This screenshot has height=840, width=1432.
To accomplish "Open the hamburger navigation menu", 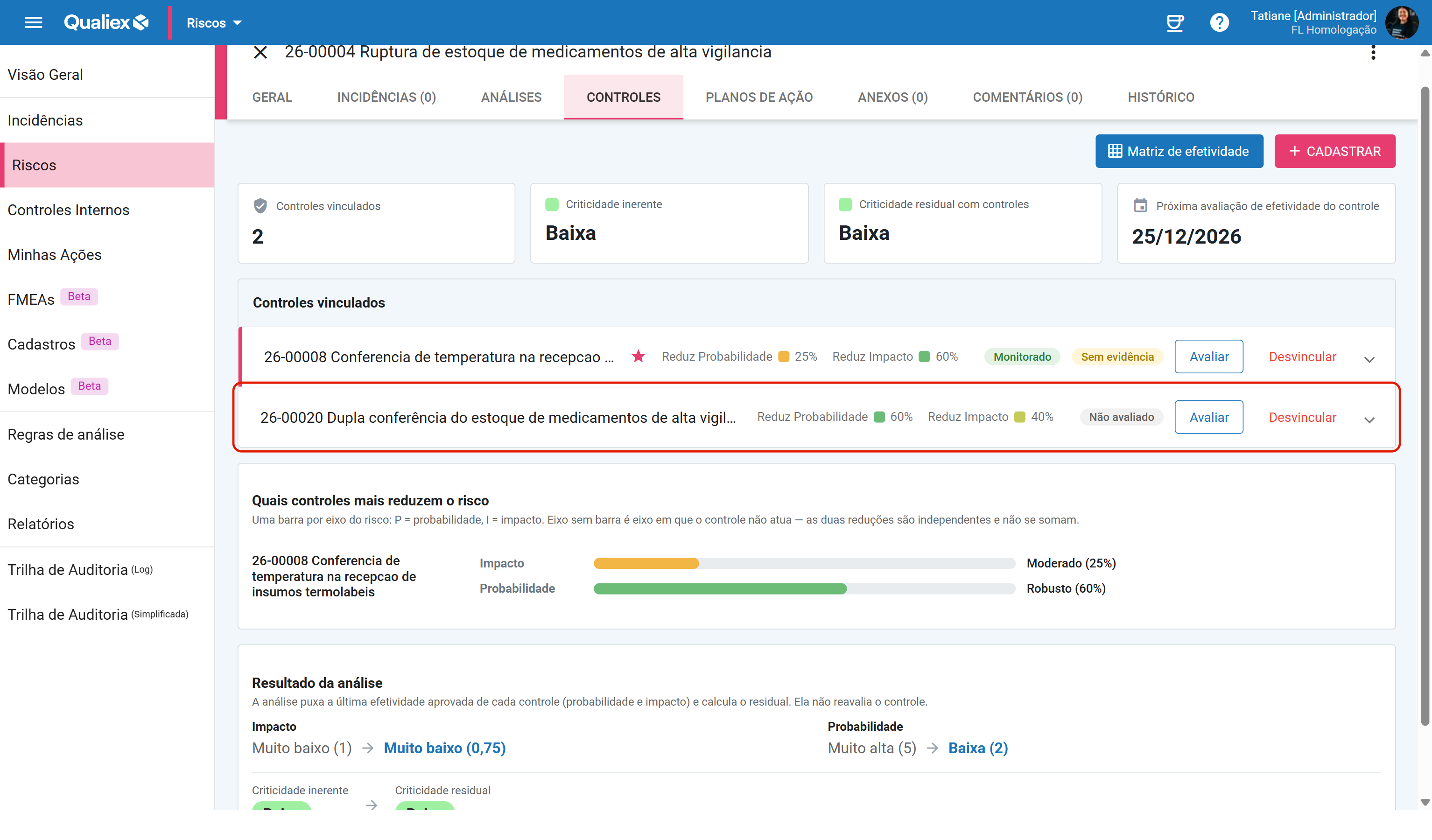I will pos(34,23).
